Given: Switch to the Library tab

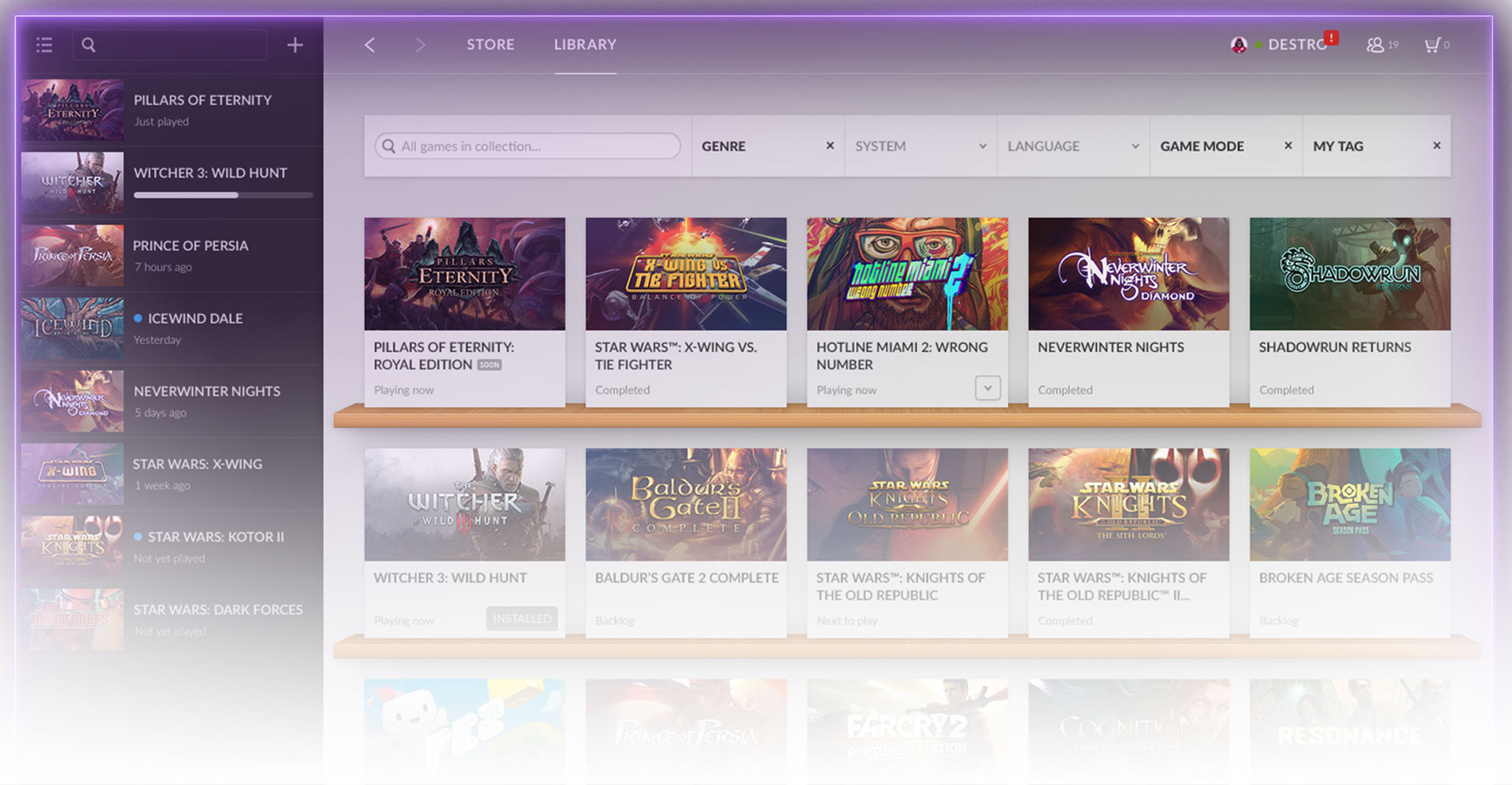Looking at the screenshot, I should (x=585, y=45).
